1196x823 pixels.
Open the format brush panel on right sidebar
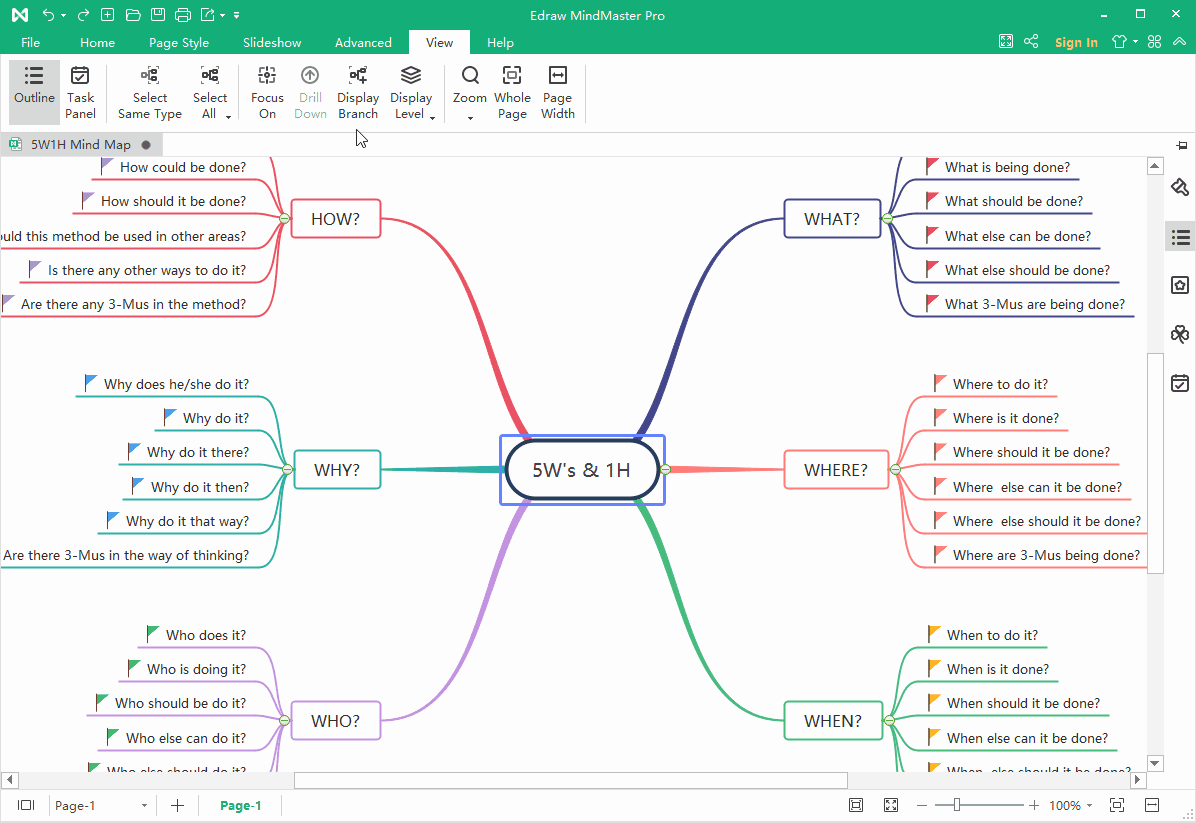1180,187
